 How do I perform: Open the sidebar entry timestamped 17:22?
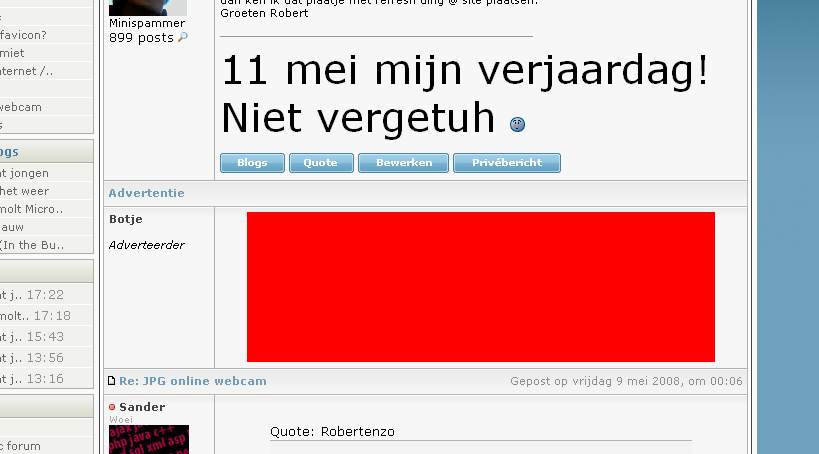click(32, 295)
